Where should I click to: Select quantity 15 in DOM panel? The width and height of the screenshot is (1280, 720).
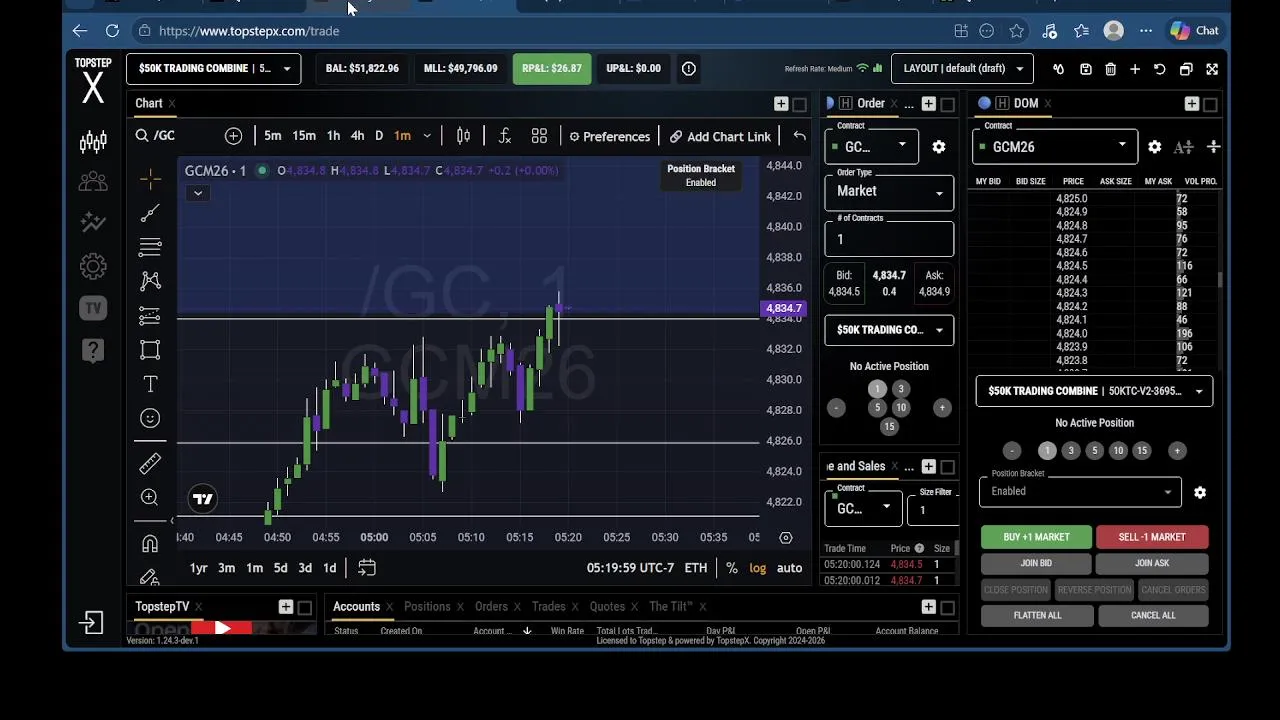click(x=1142, y=451)
